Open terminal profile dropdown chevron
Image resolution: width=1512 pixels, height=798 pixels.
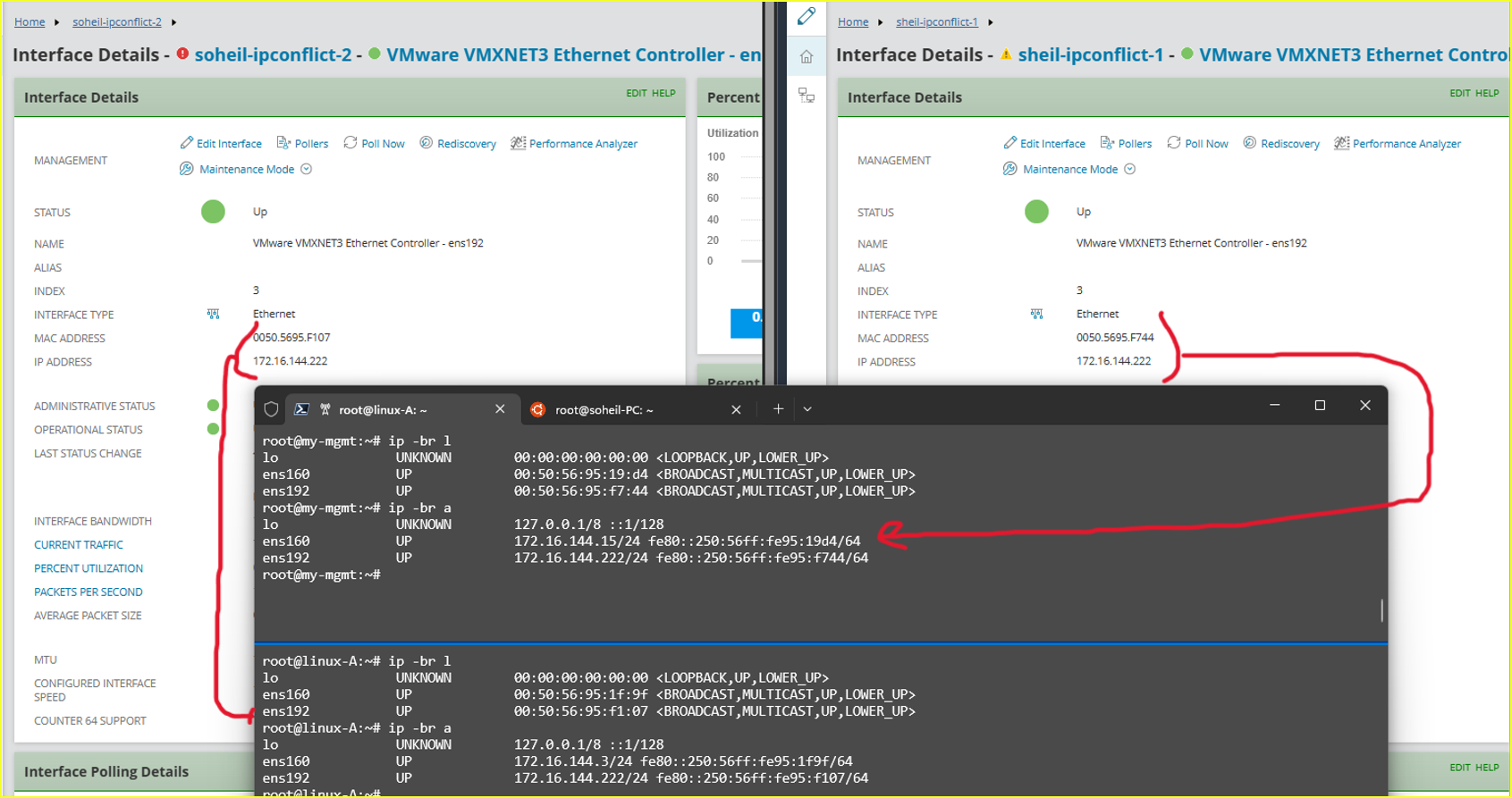point(807,408)
